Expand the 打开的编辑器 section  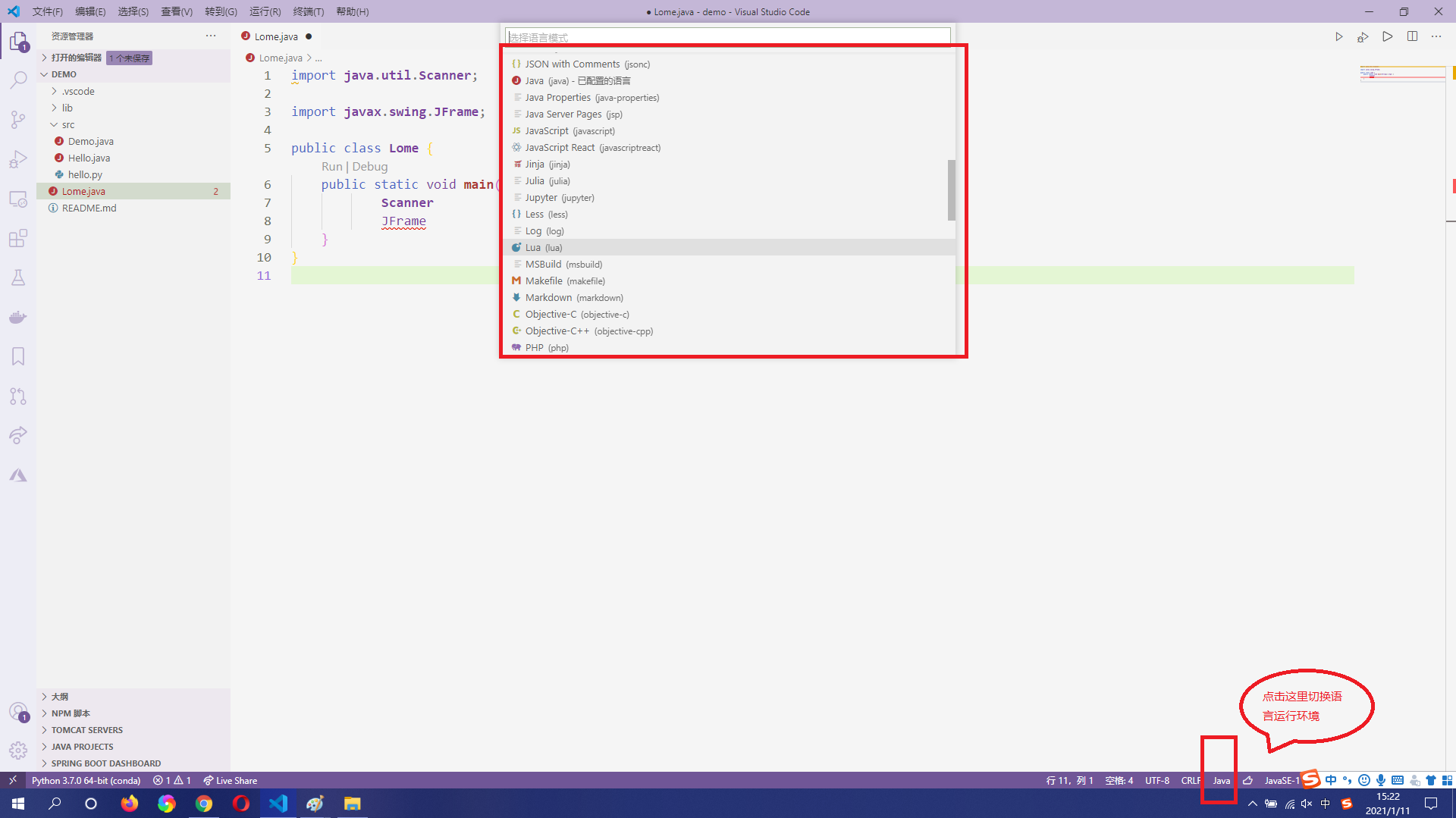133,58
